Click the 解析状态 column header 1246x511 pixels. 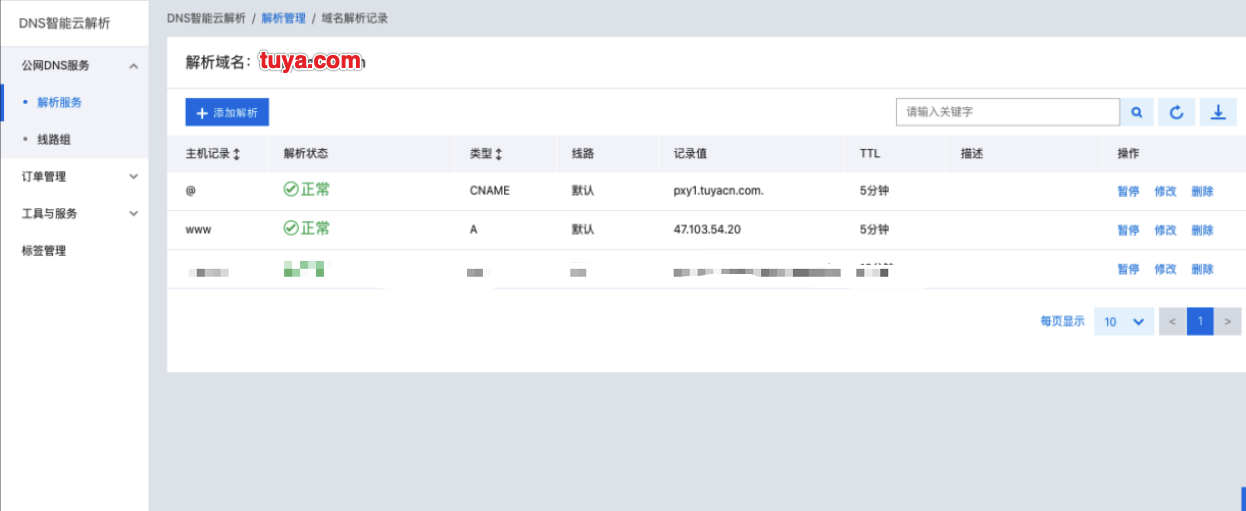pos(306,154)
